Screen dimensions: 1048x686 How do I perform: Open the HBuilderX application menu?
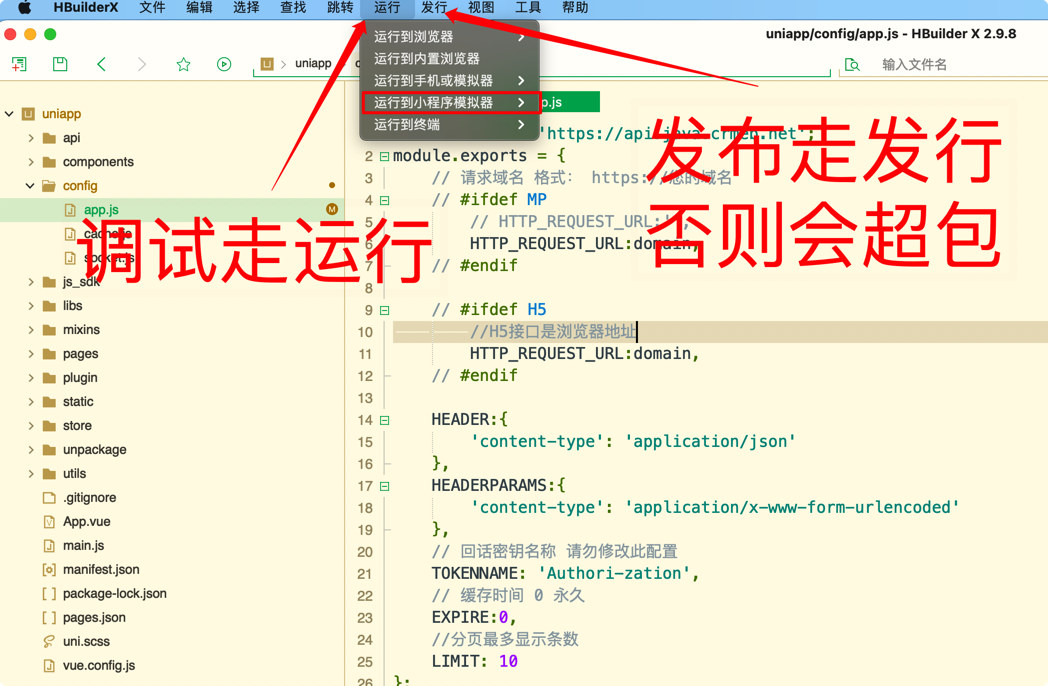coord(86,8)
